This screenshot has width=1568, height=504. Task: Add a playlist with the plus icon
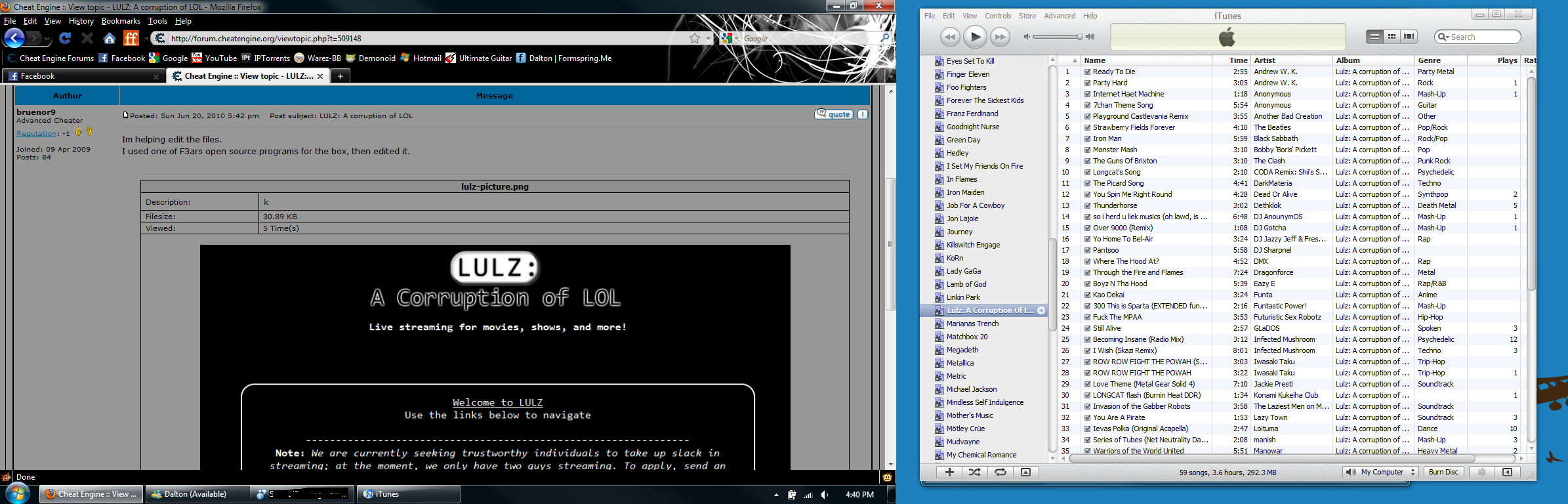coord(949,472)
